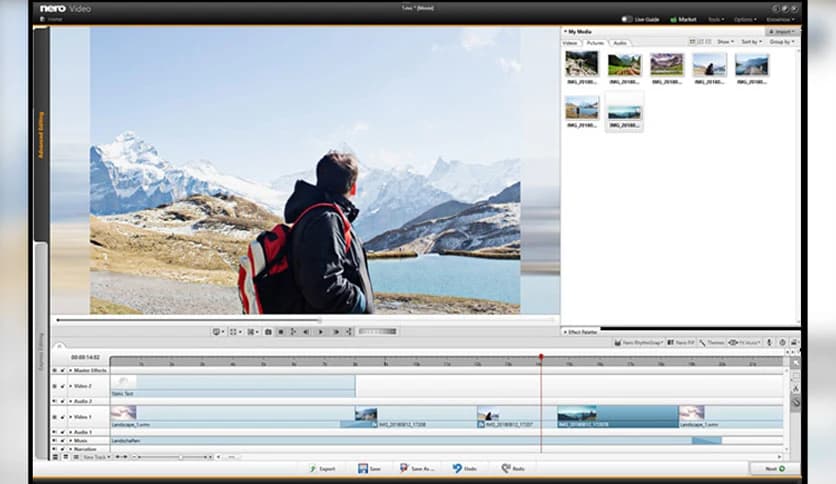Mute the Audio 1 track
Image resolution: width=836 pixels, height=484 pixels.
click(54, 432)
